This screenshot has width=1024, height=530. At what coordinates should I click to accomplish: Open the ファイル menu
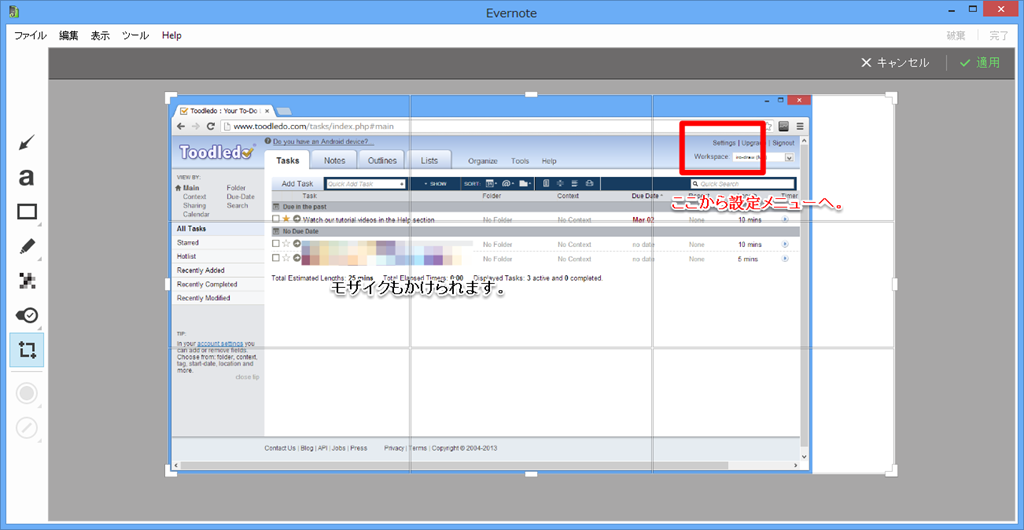click(30, 36)
